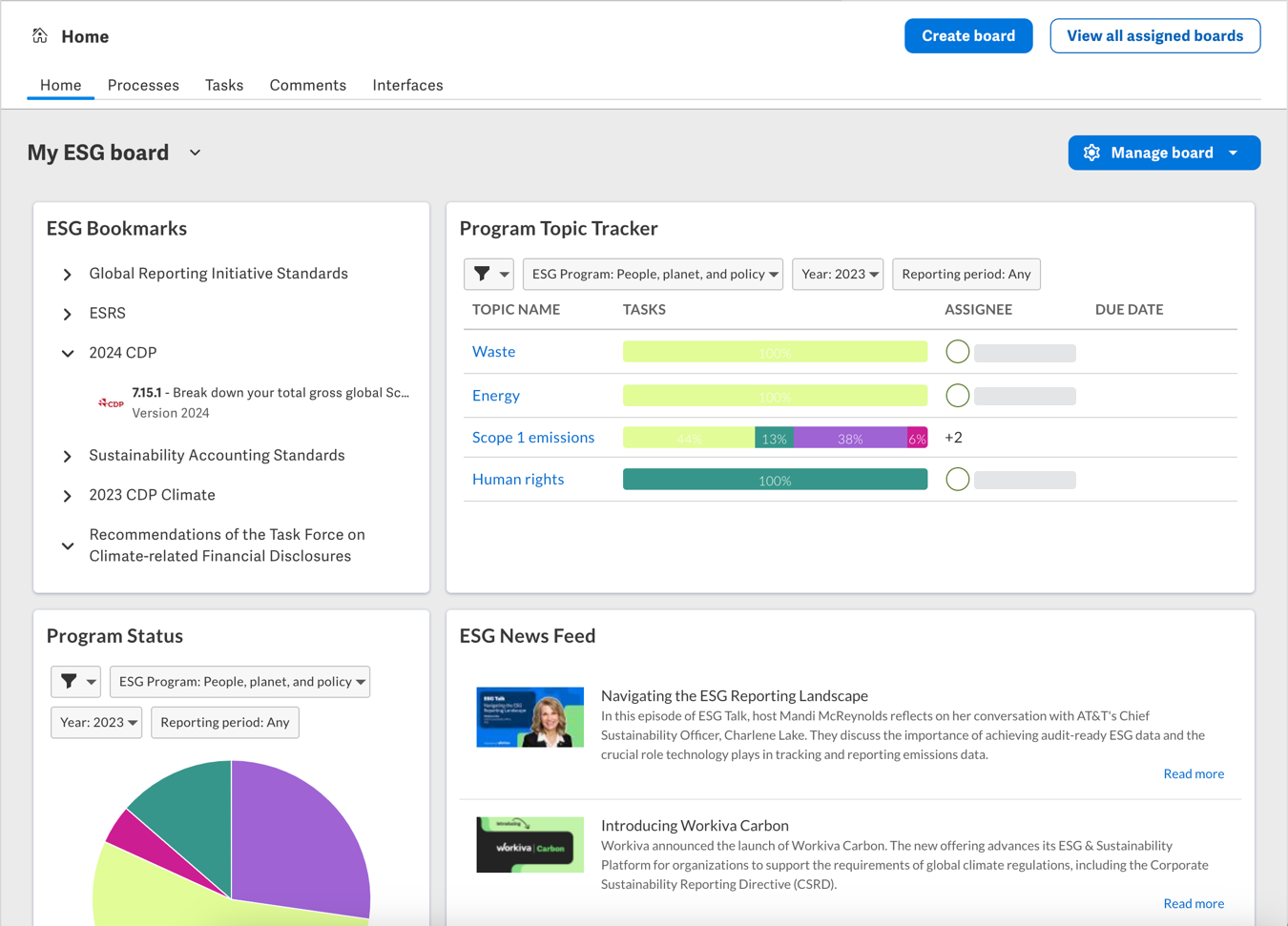Click the Create board button

click(x=968, y=36)
